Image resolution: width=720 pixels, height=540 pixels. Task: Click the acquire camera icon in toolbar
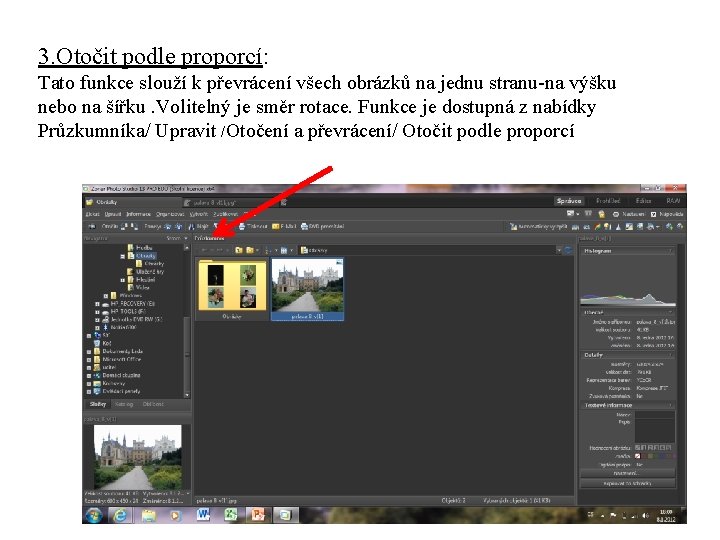click(x=92, y=226)
